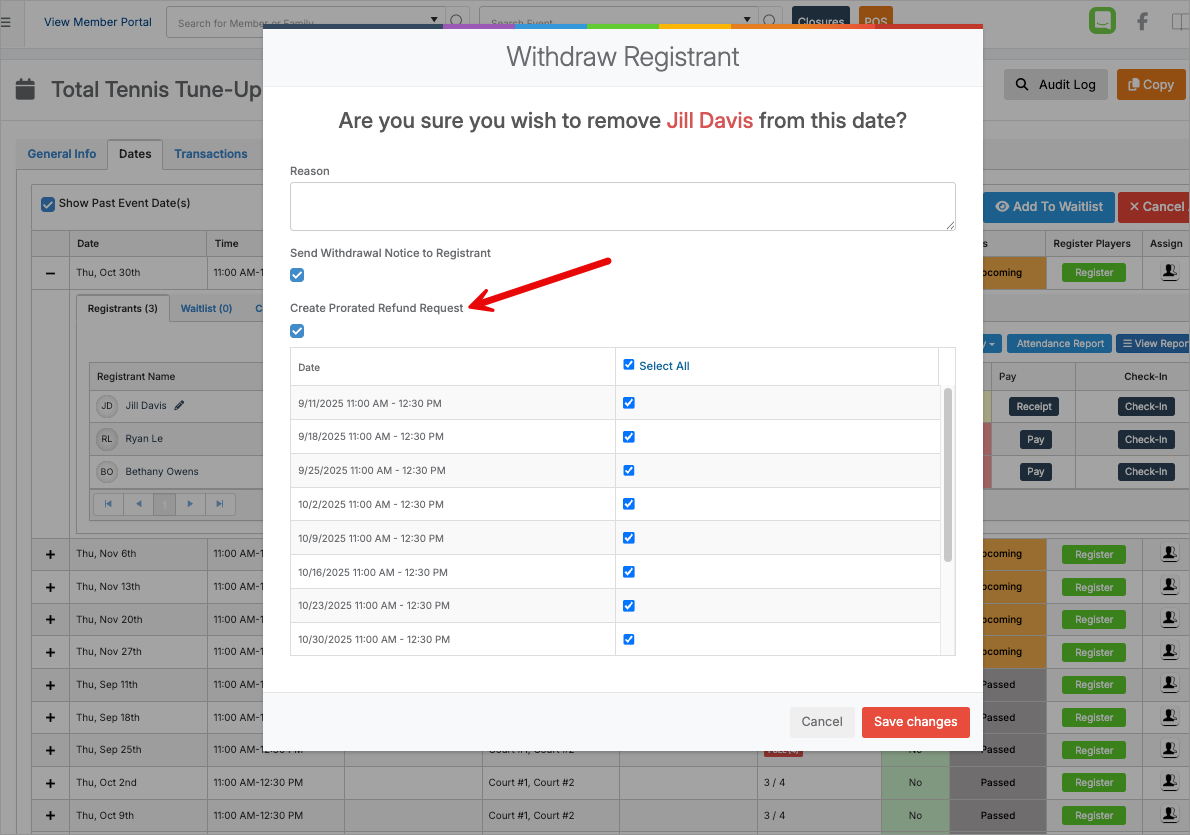Click the hamburger menu icon

click(x=6, y=22)
